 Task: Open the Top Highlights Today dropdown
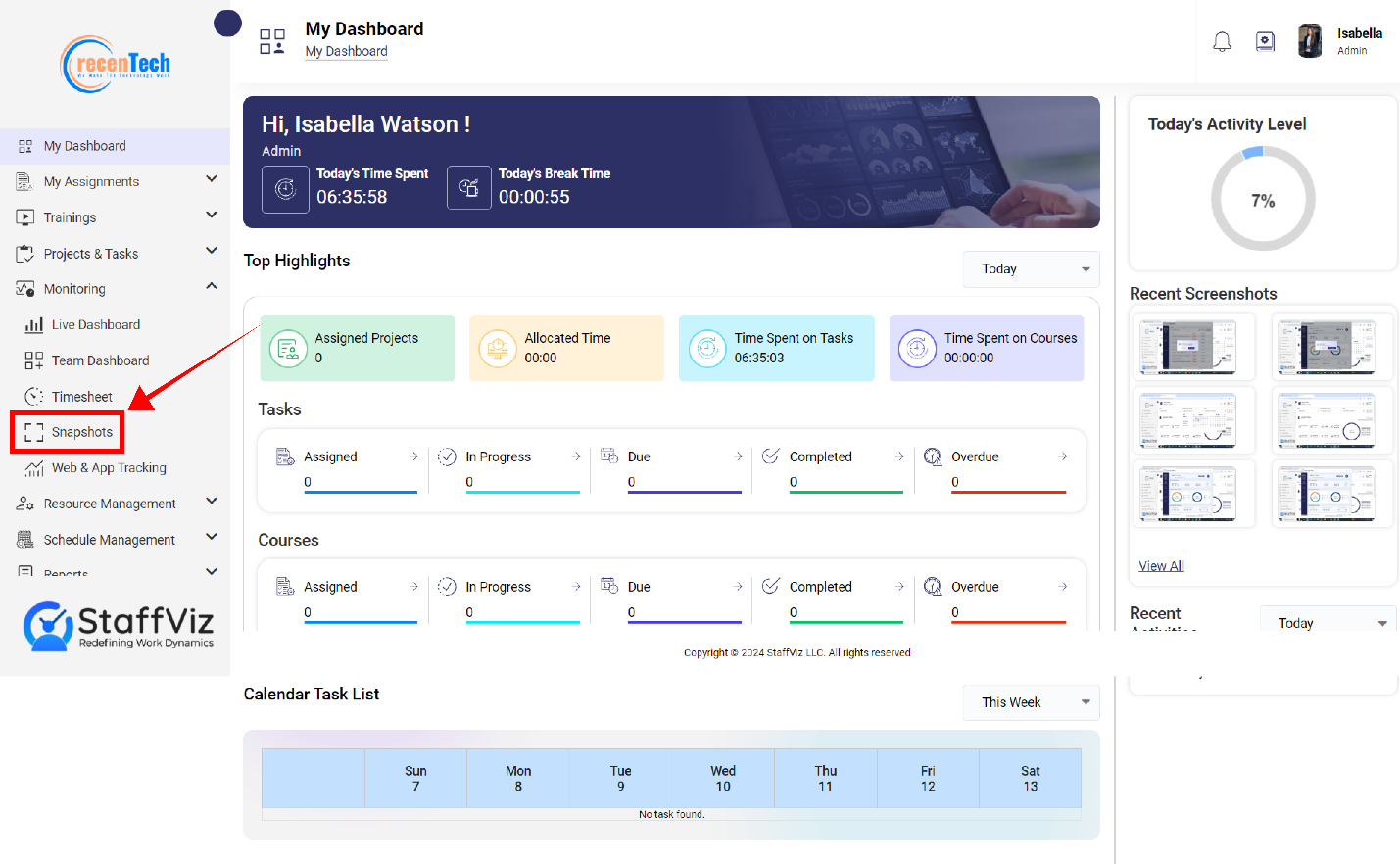point(1032,269)
